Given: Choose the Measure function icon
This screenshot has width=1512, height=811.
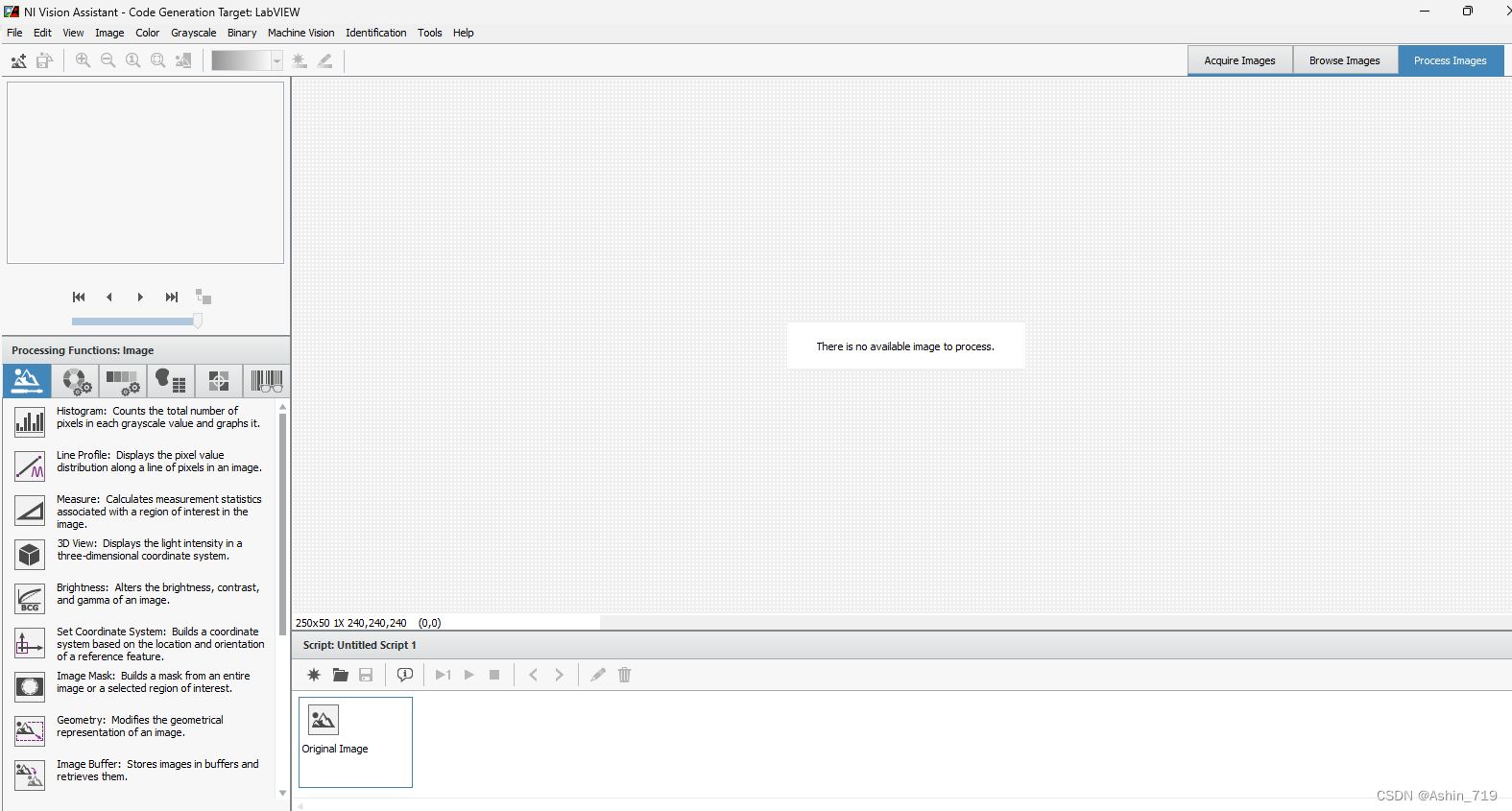Looking at the screenshot, I should coord(30,511).
